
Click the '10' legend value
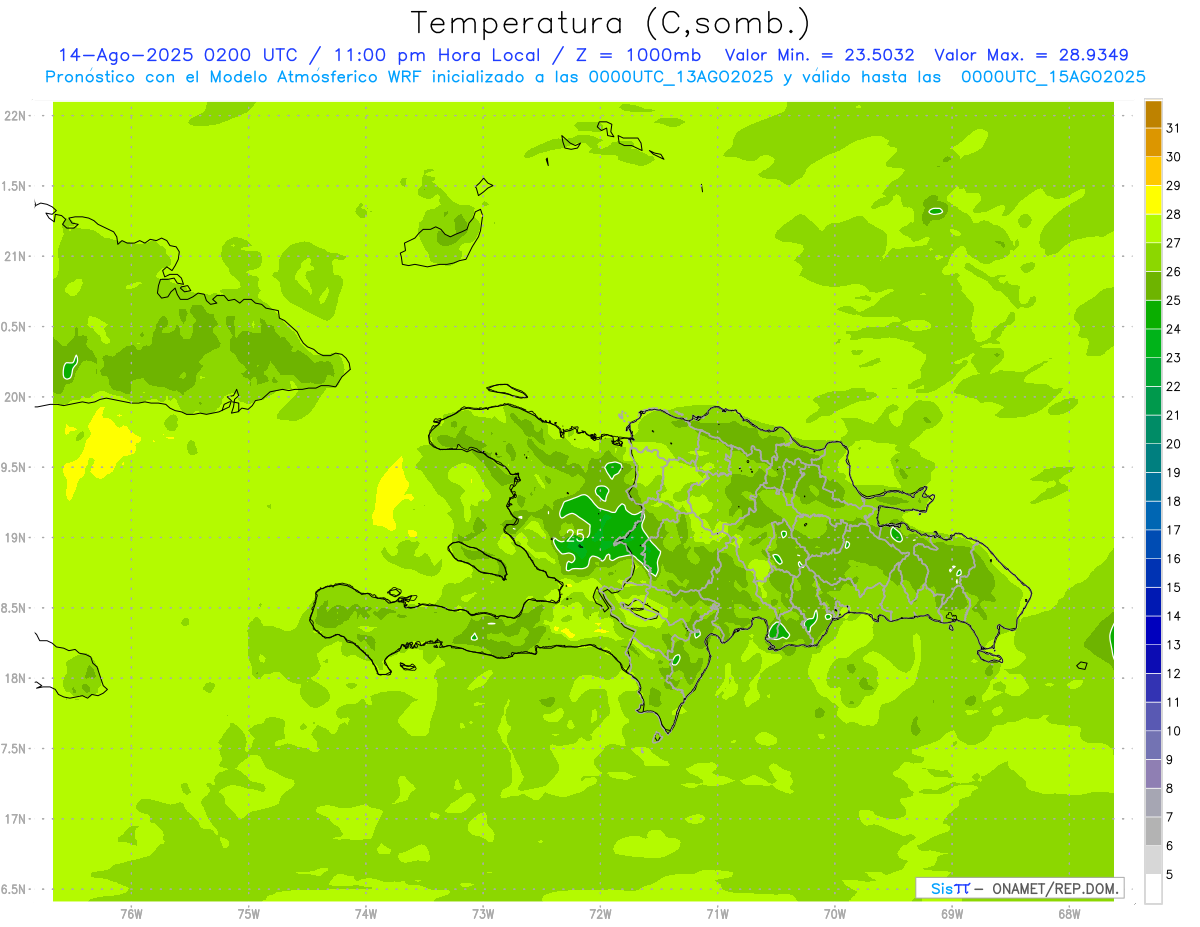coord(1173,731)
